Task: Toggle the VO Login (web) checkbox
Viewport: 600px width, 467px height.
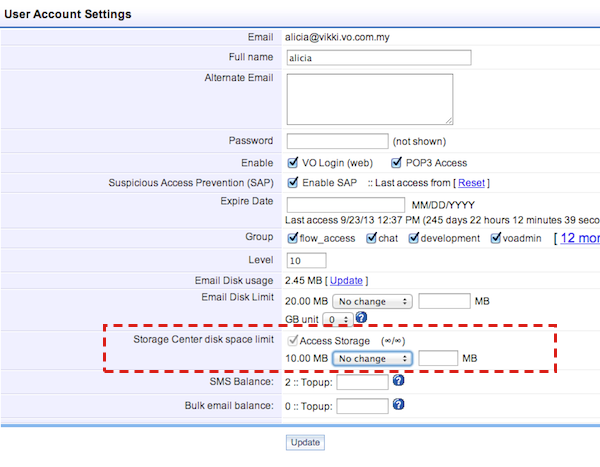Action: (x=293, y=163)
